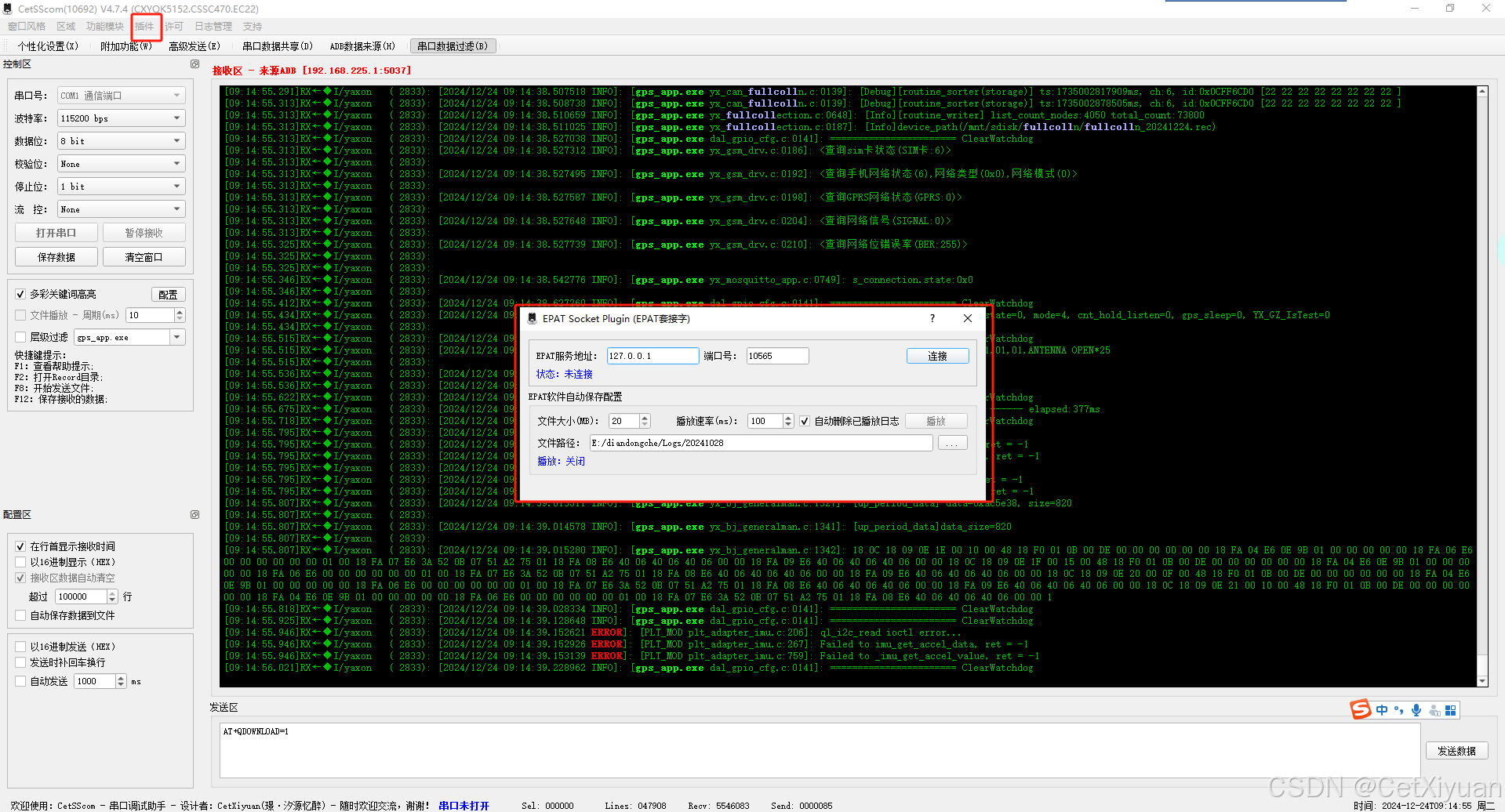Toggle 自动删除已播放日志 checkbox in EPAT dialog

pos(805,422)
